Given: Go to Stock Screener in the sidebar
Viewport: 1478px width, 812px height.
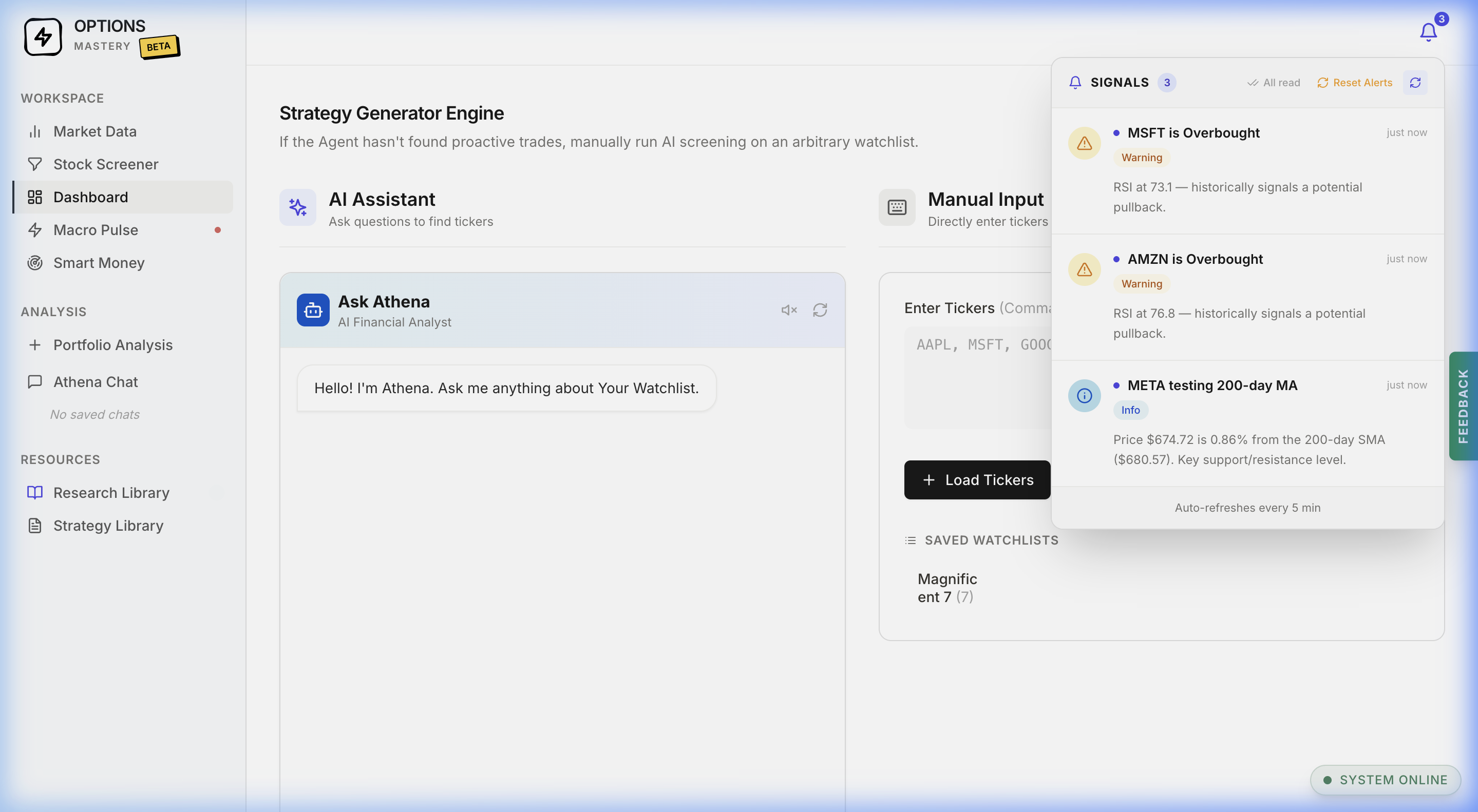Looking at the screenshot, I should [x=123, y=164].
